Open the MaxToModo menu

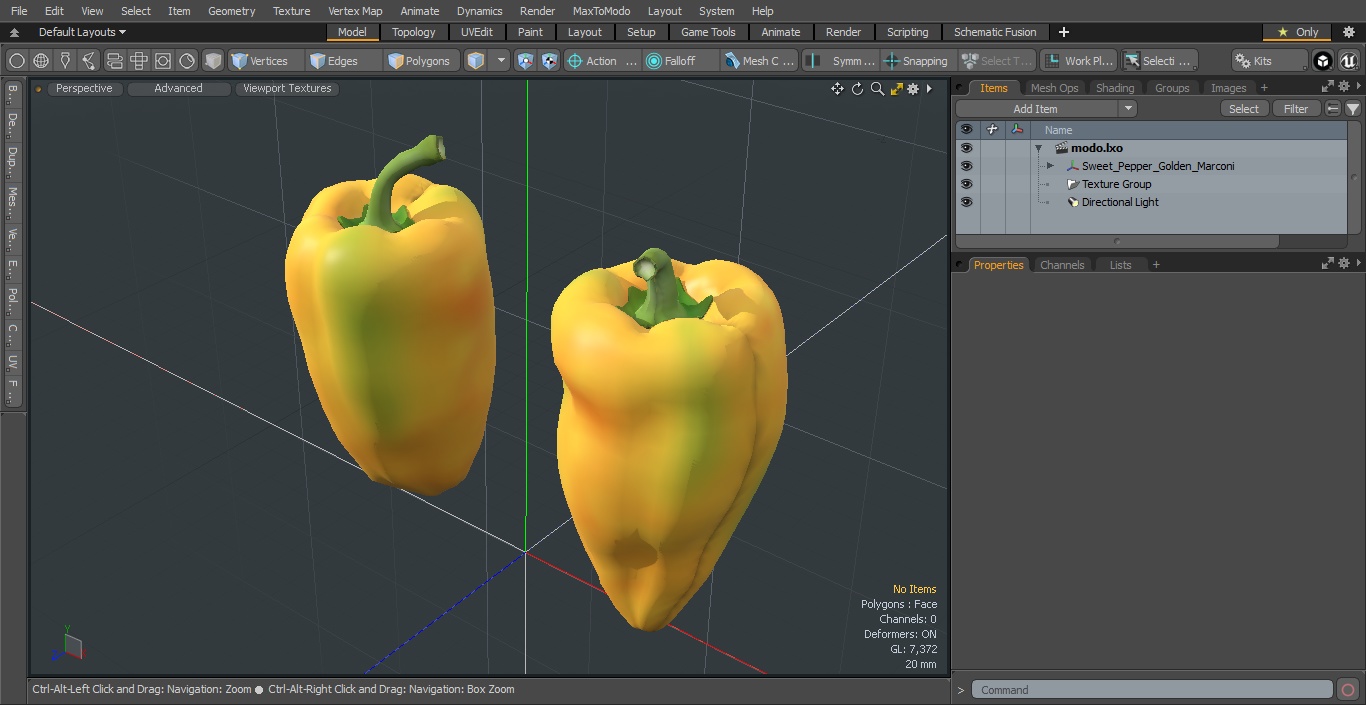tap(601, 11)
